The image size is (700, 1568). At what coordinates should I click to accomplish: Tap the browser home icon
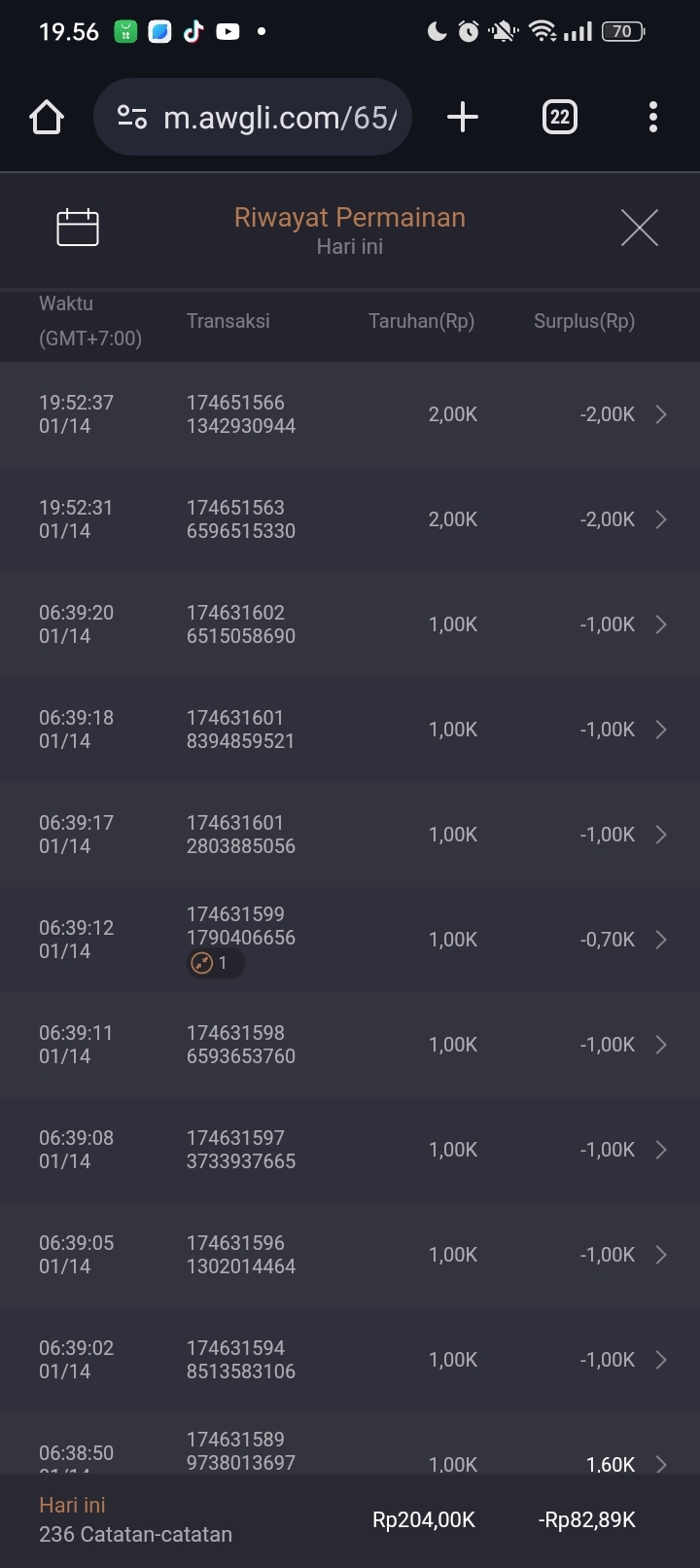click(x=47, y=118)
